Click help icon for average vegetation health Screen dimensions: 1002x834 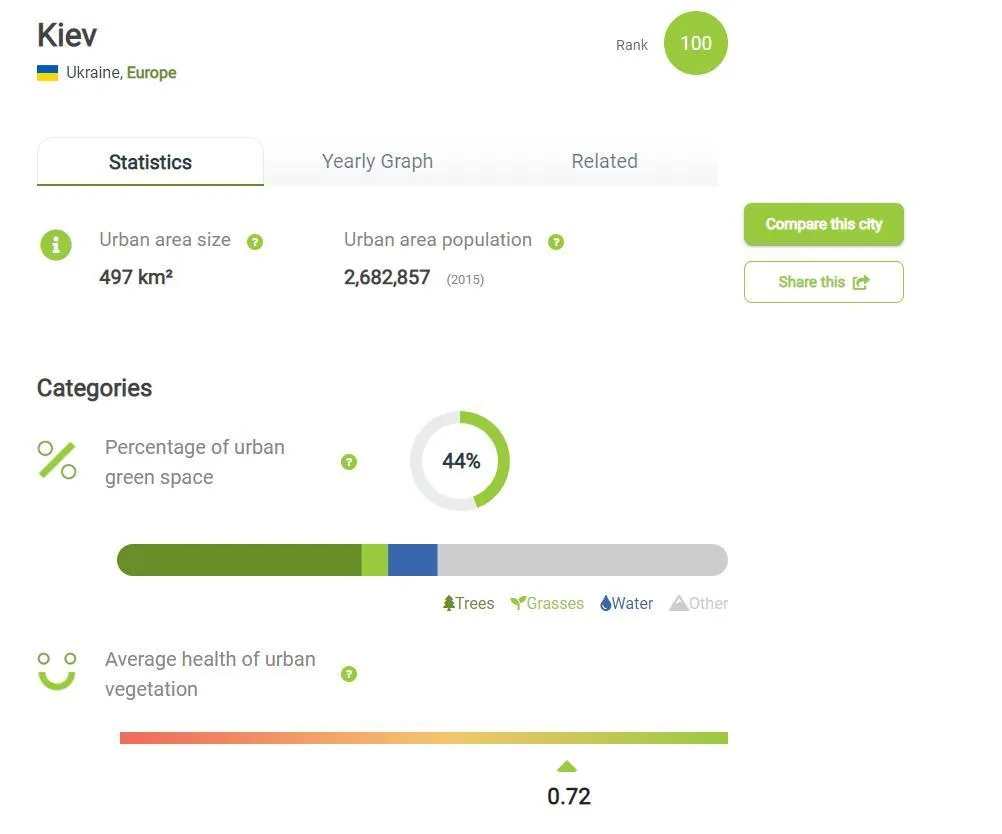349,674
